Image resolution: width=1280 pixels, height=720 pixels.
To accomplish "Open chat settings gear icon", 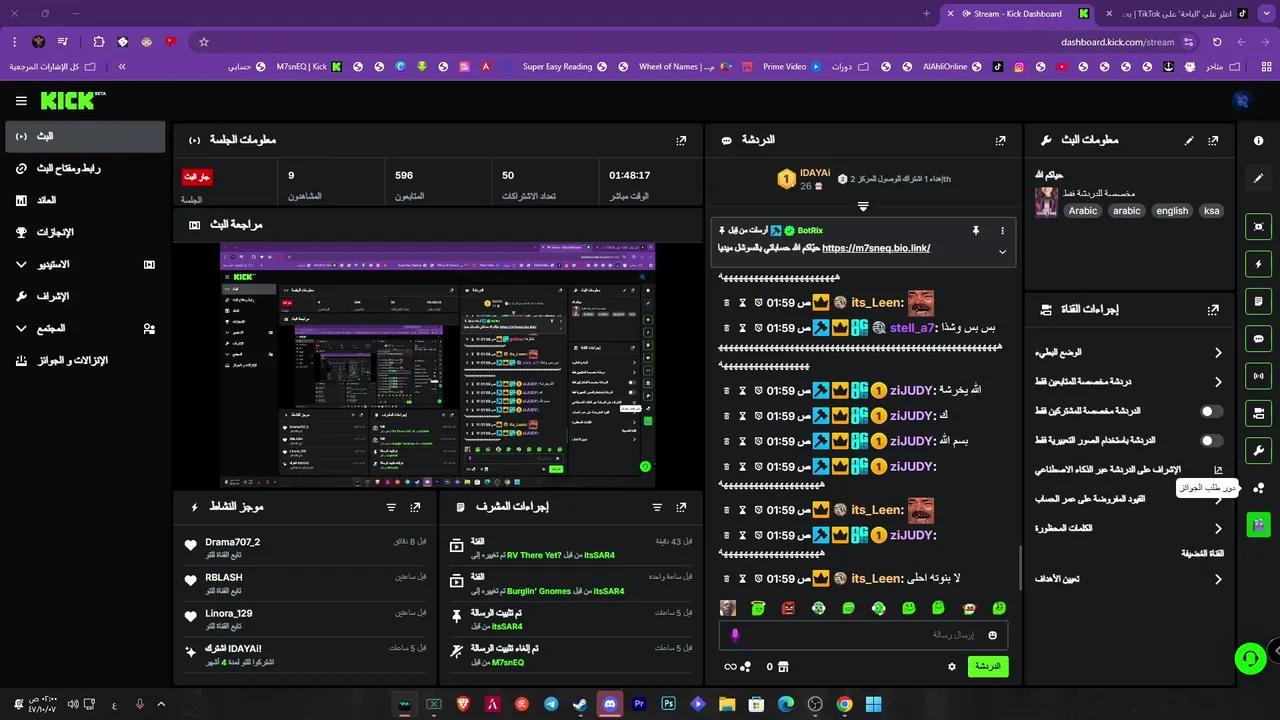I will pyautogui.click(x=952, y=667).
